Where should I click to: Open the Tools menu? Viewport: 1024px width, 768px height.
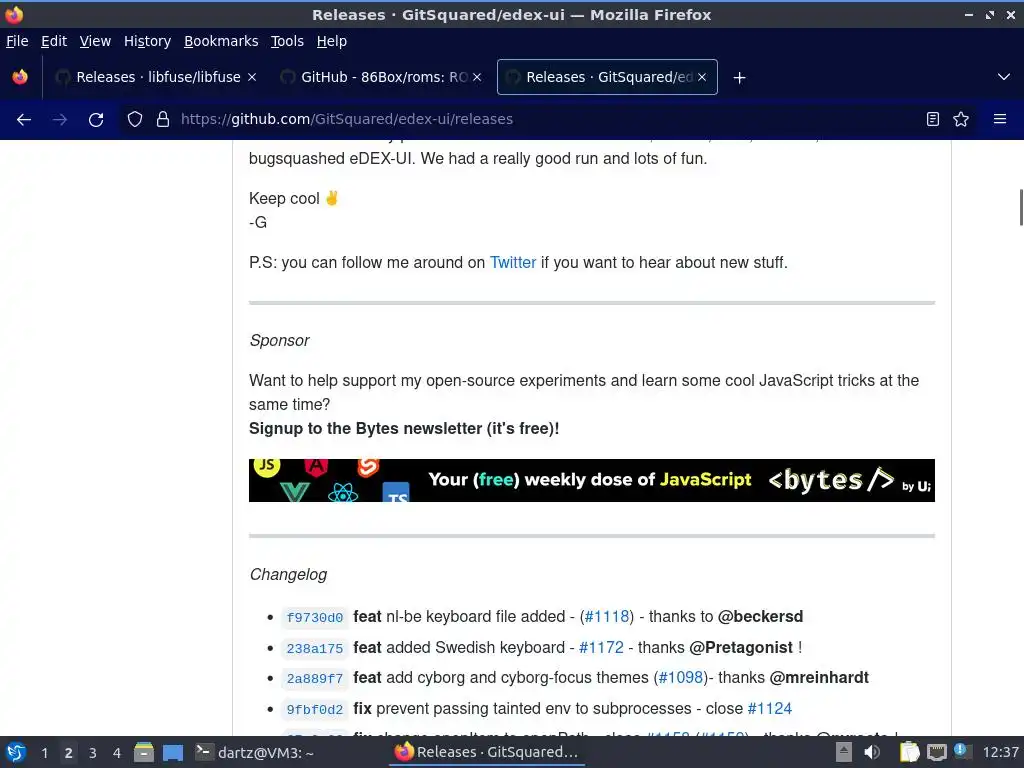[287, 41]
